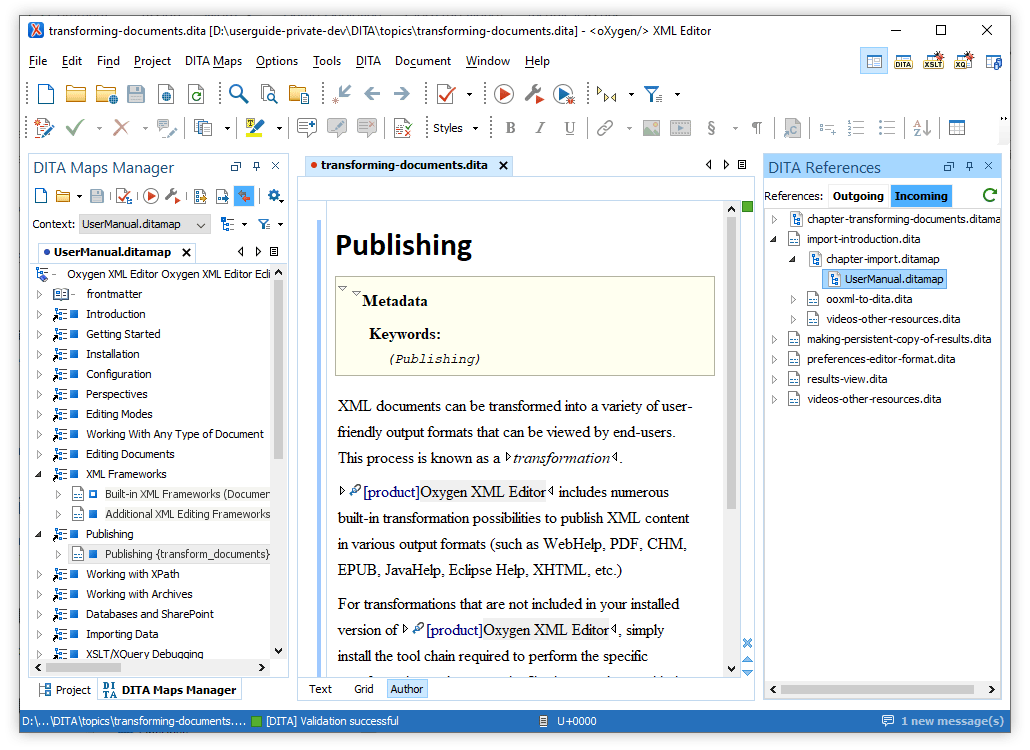The width and height of the screenshot is (1030, 750).
Task: Click the Validate red checkmark icon
Action: click(446, 94)
